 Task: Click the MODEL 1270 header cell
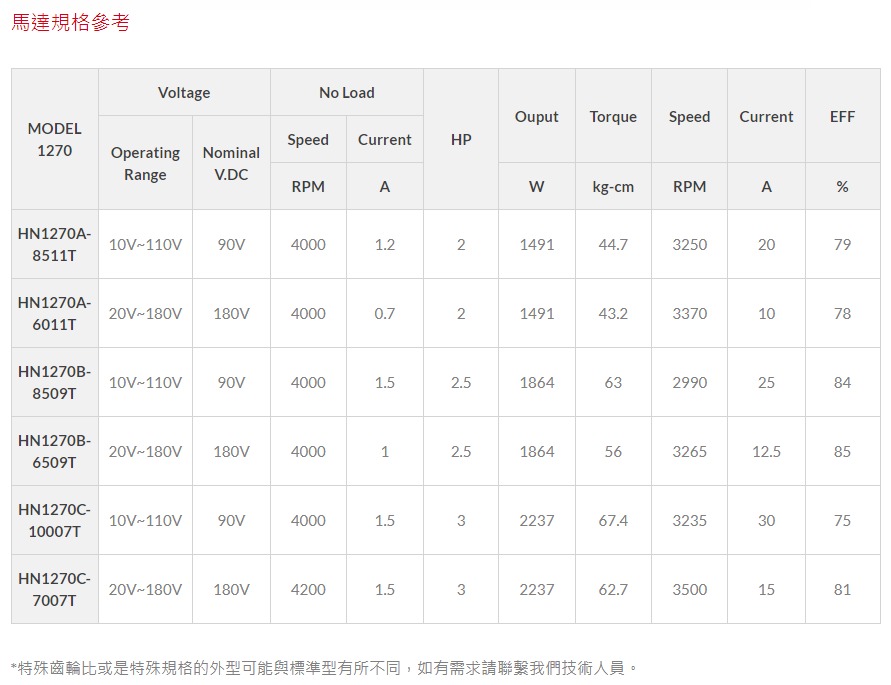(55, 139)
